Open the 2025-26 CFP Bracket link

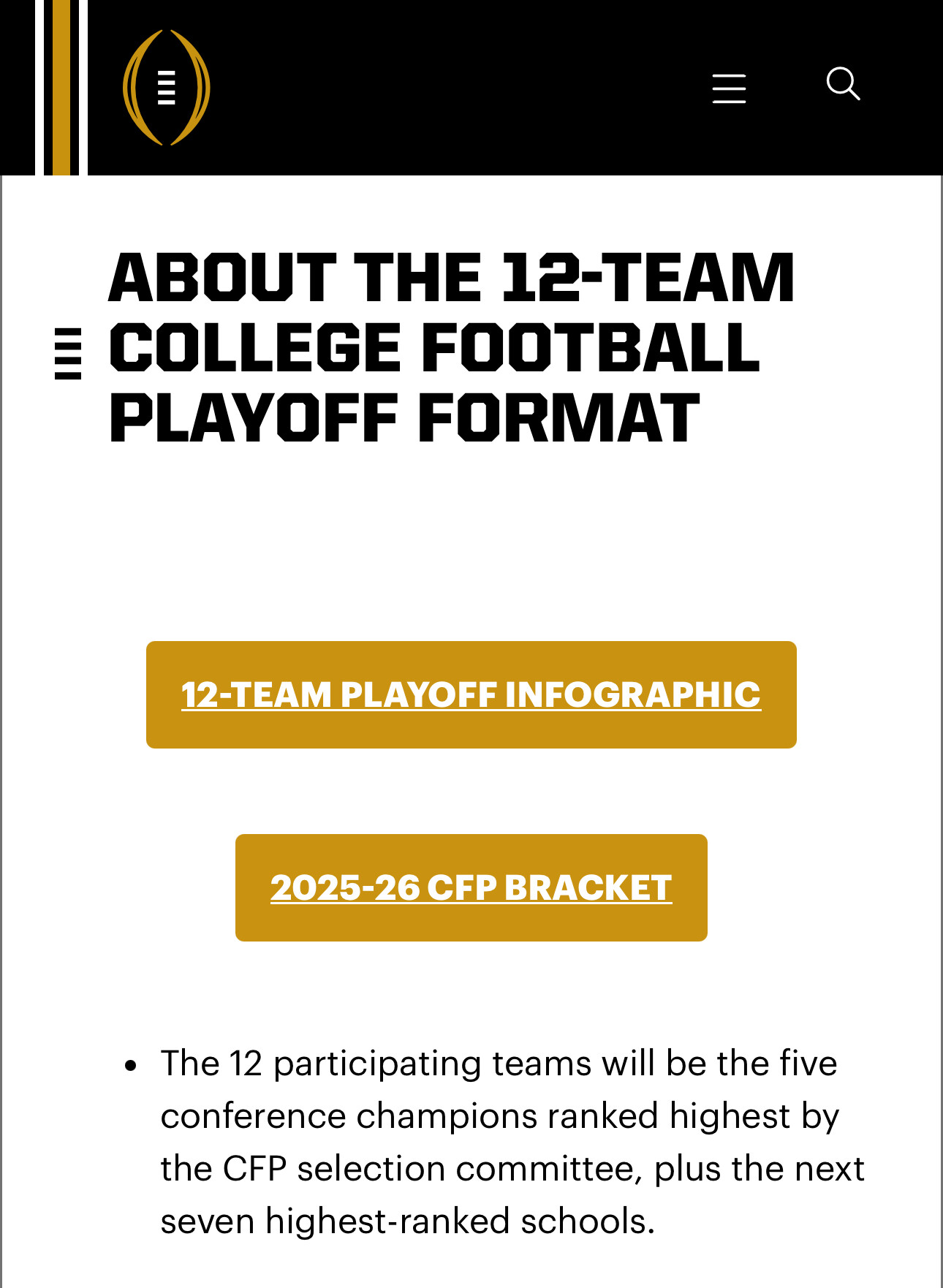[x=471, y=887]
